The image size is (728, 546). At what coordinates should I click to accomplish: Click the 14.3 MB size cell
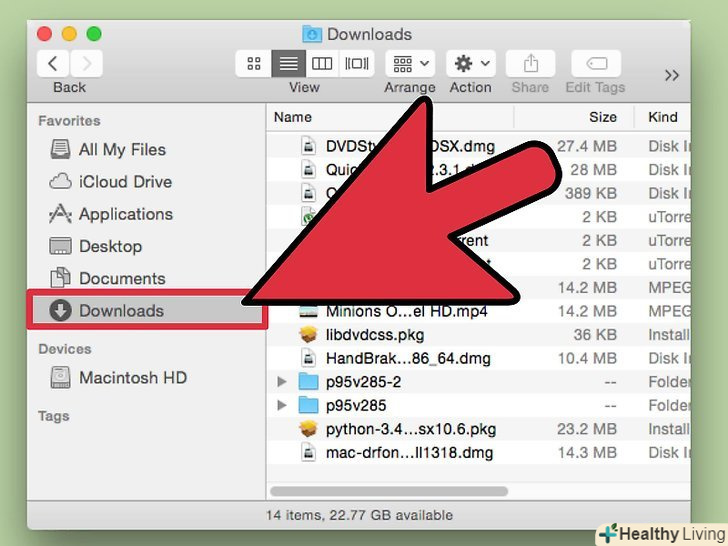[x=587, y=453]
